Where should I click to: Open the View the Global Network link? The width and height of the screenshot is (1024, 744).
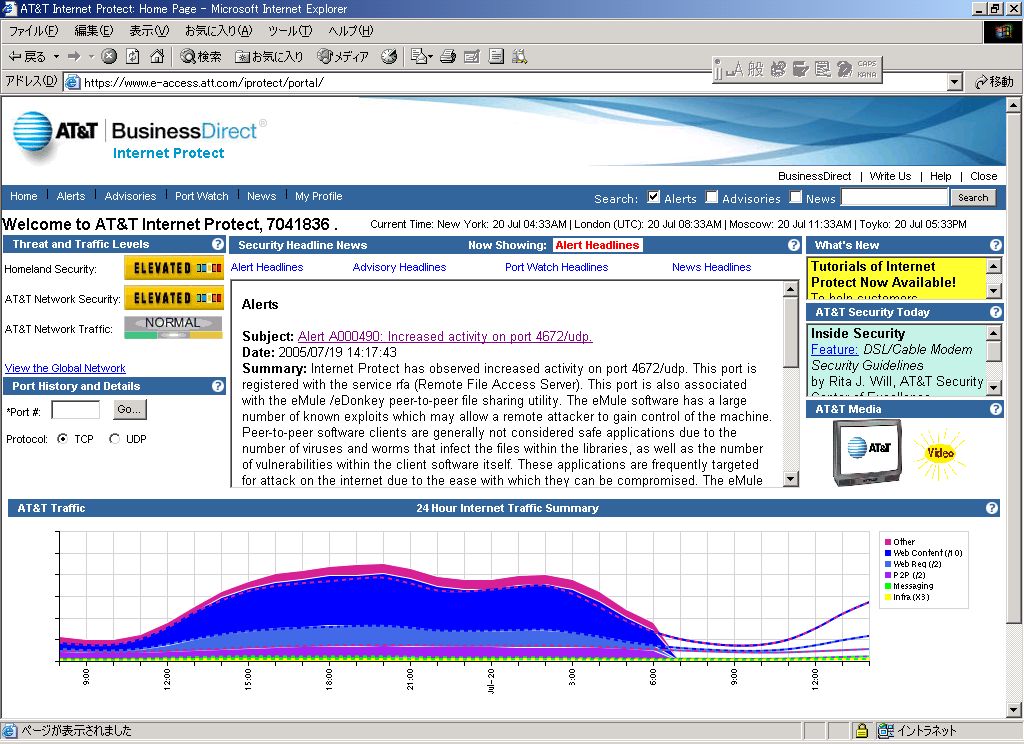65,368
